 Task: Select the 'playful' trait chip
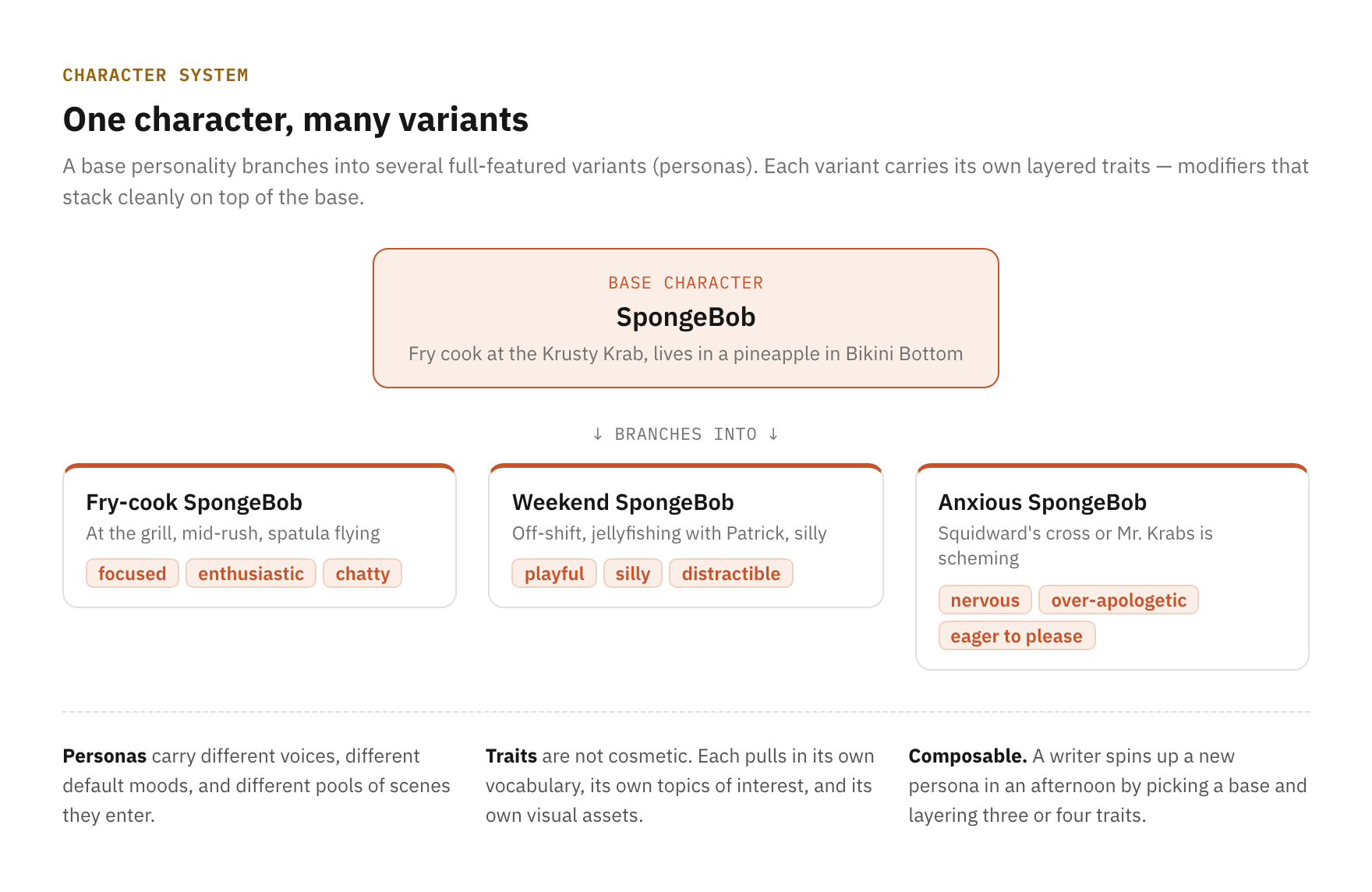[x=554, y=573]
